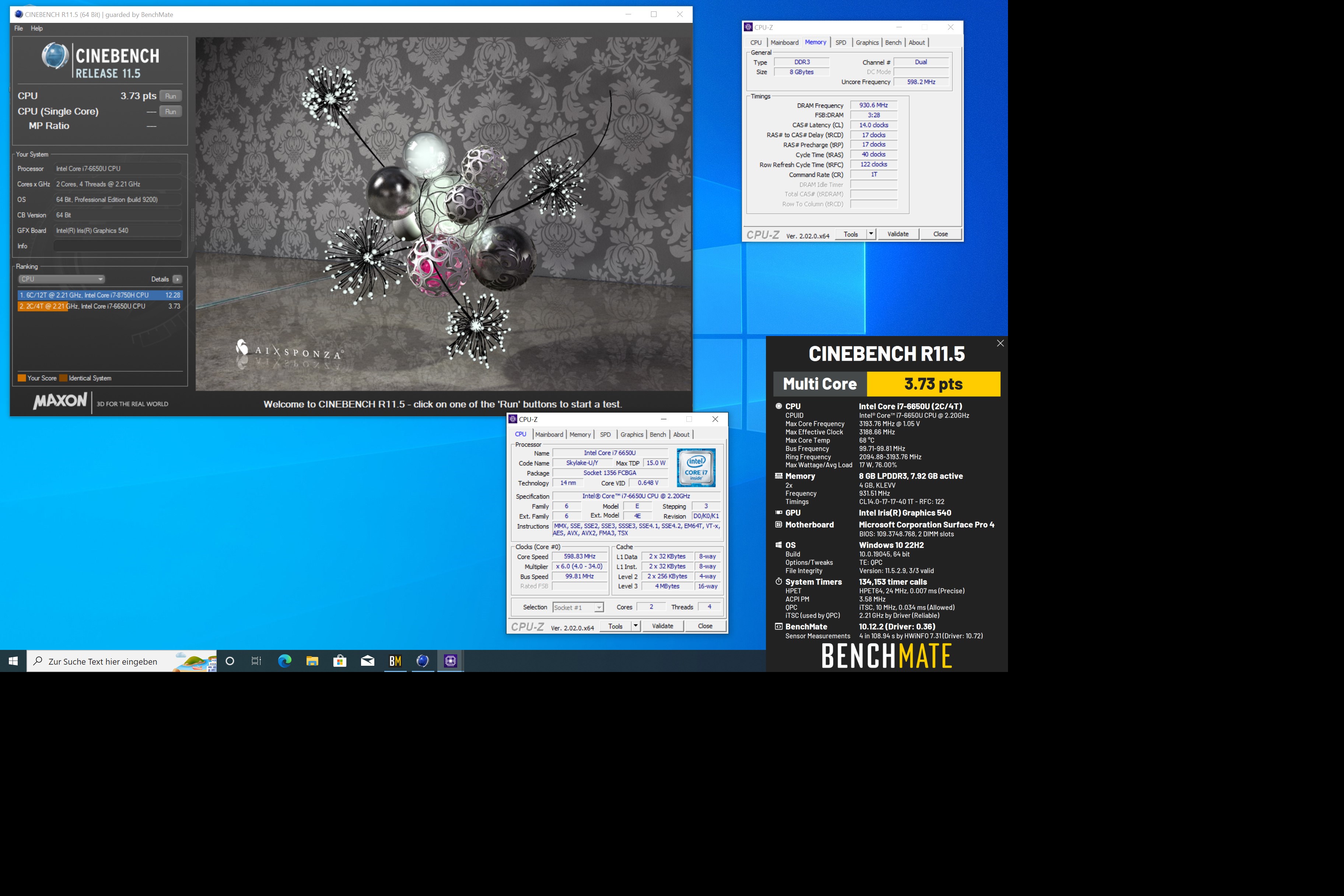Open About tab in lower CPU-Z window
This screenshot has width=1344, height=896.
tap(681, 434)
